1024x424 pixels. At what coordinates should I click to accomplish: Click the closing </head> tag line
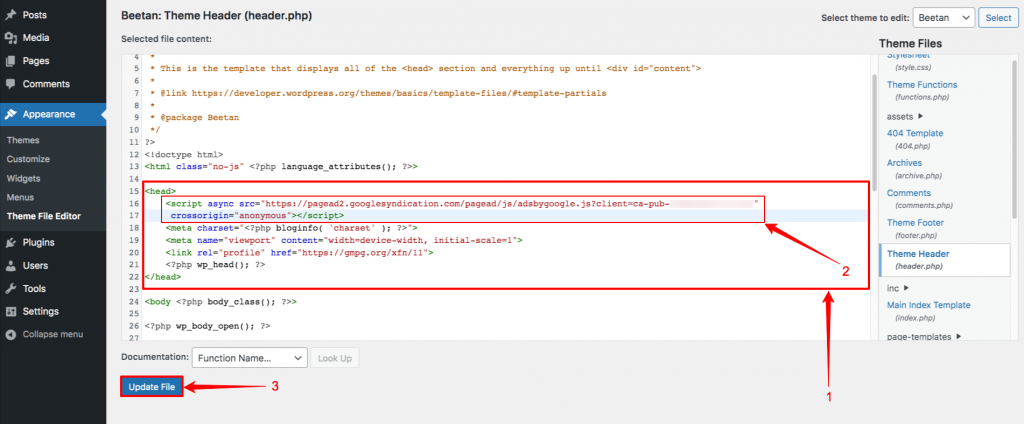point(163,277)
